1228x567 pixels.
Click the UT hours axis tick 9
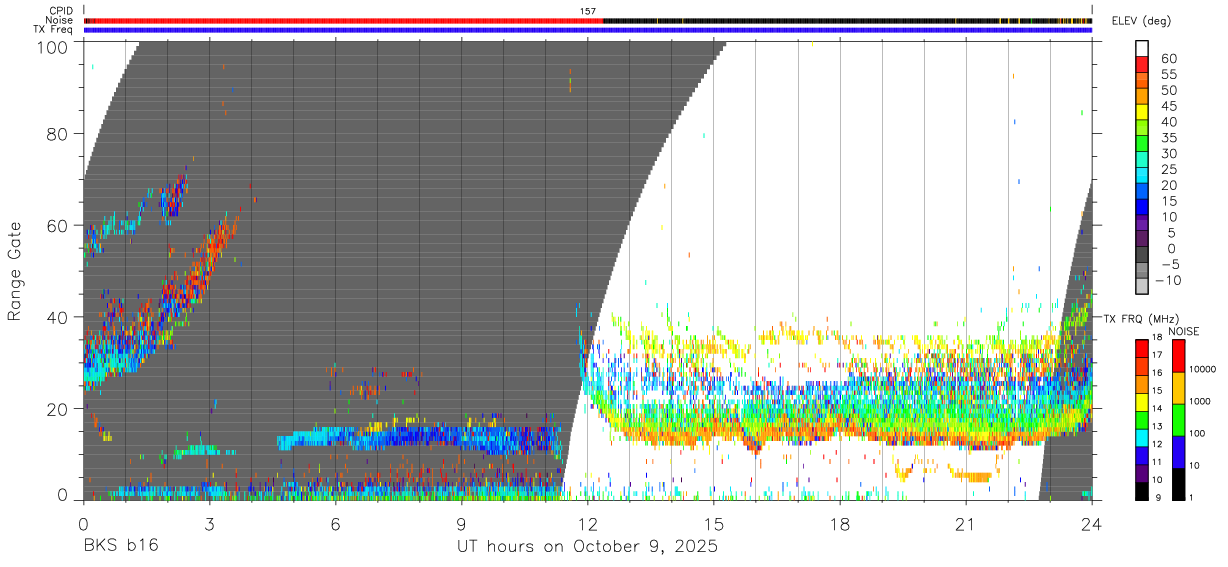click(461, 524)
